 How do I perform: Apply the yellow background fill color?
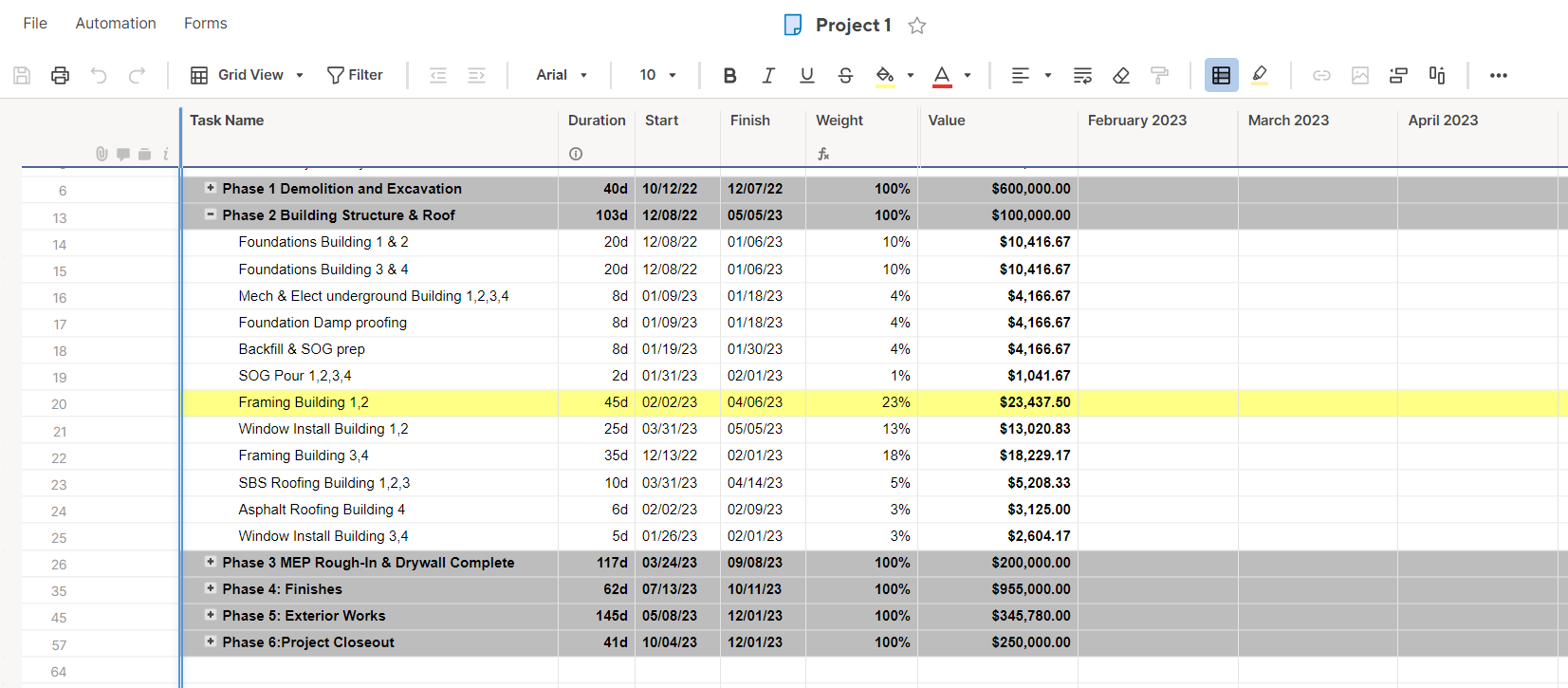point(885,76)
